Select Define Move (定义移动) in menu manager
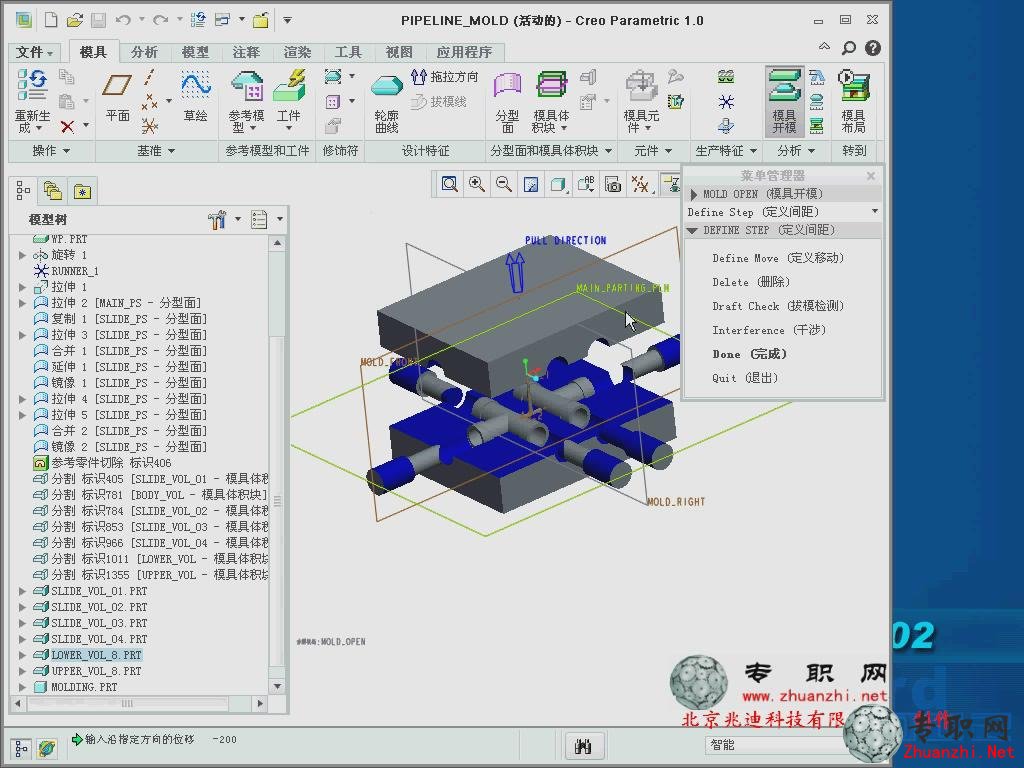 pyautogui.click(x=778, y=258)
